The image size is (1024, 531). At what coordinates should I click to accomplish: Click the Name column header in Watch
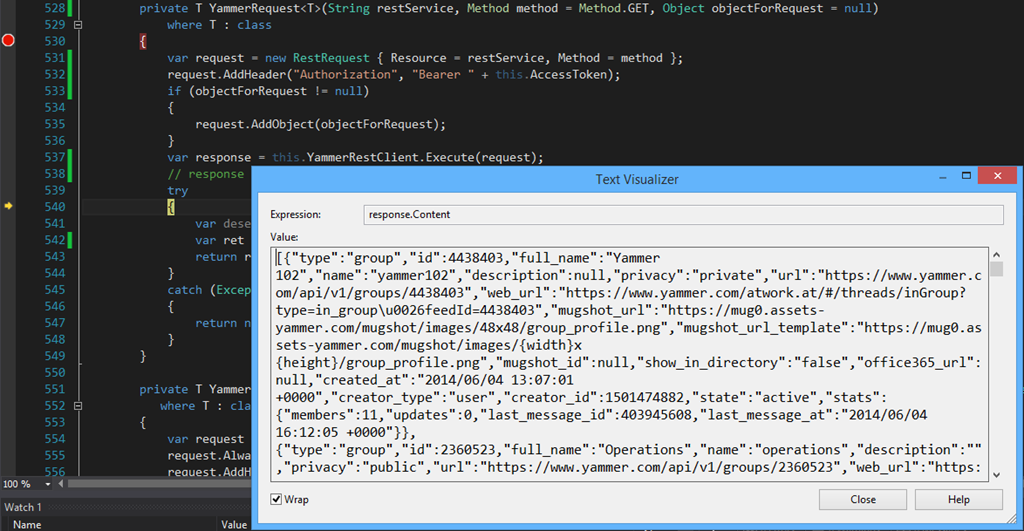(28, 524)
